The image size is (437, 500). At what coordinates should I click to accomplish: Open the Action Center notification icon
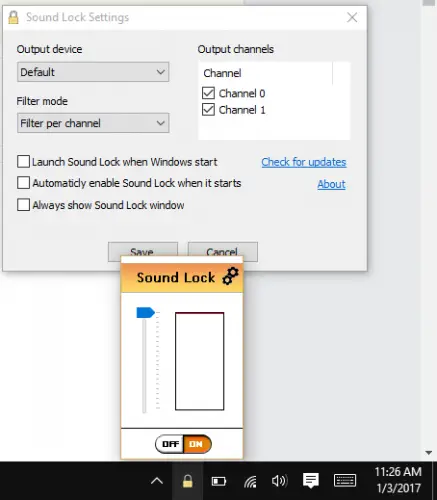pos(311,481)
